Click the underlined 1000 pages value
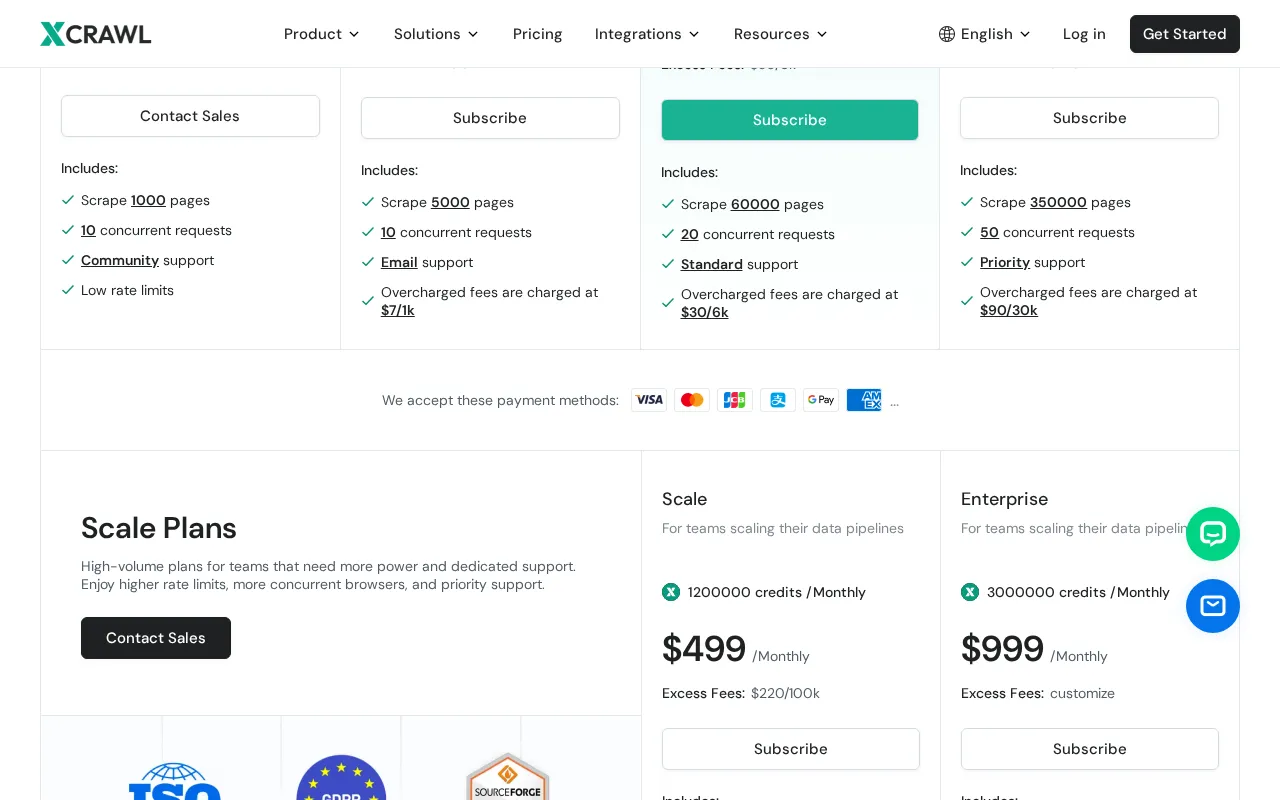Viewport: 1280px width, 800px height. point(148,200)
